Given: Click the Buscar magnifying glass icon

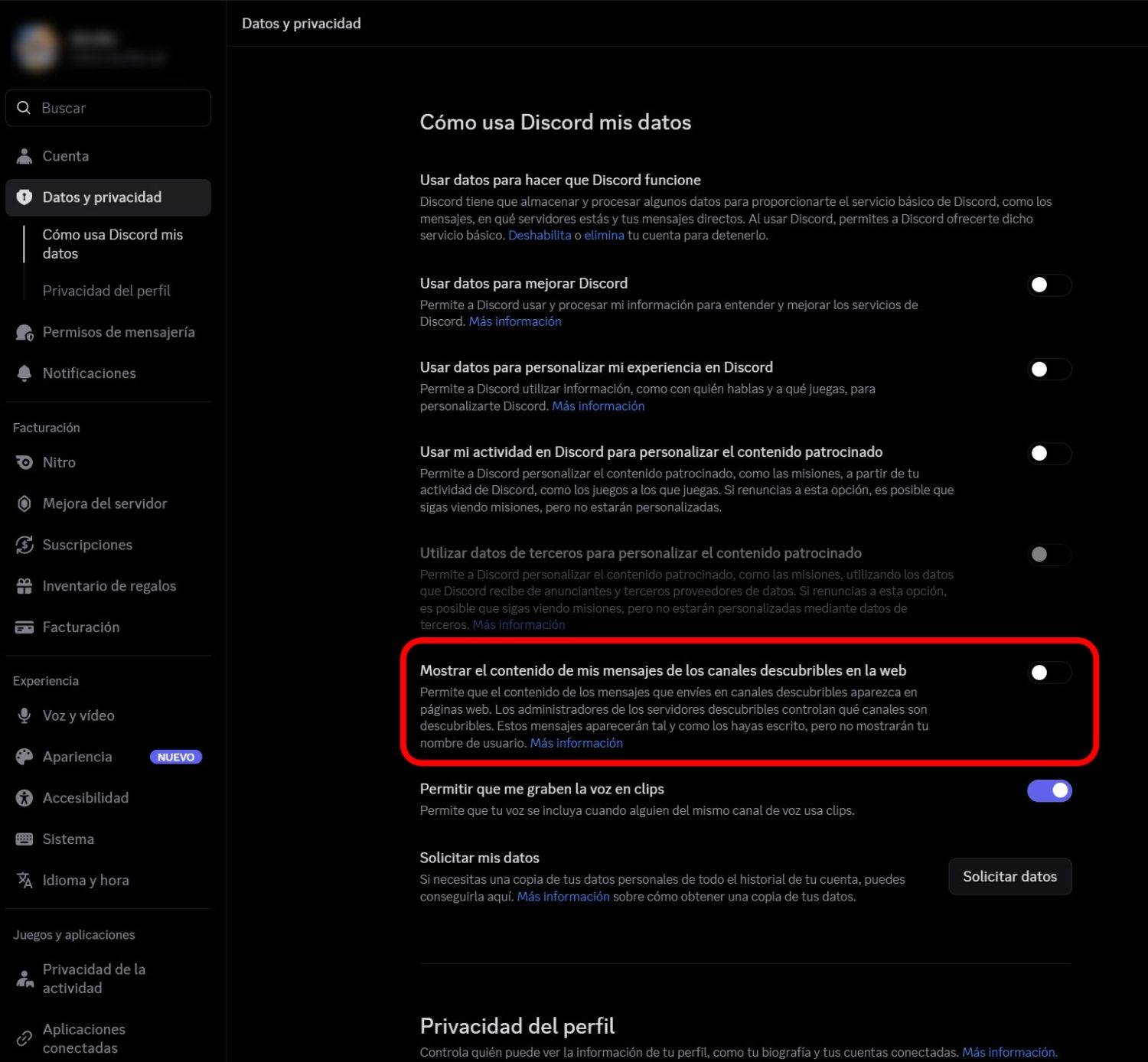Looking at the screenshot, I should tap(24, 108).
